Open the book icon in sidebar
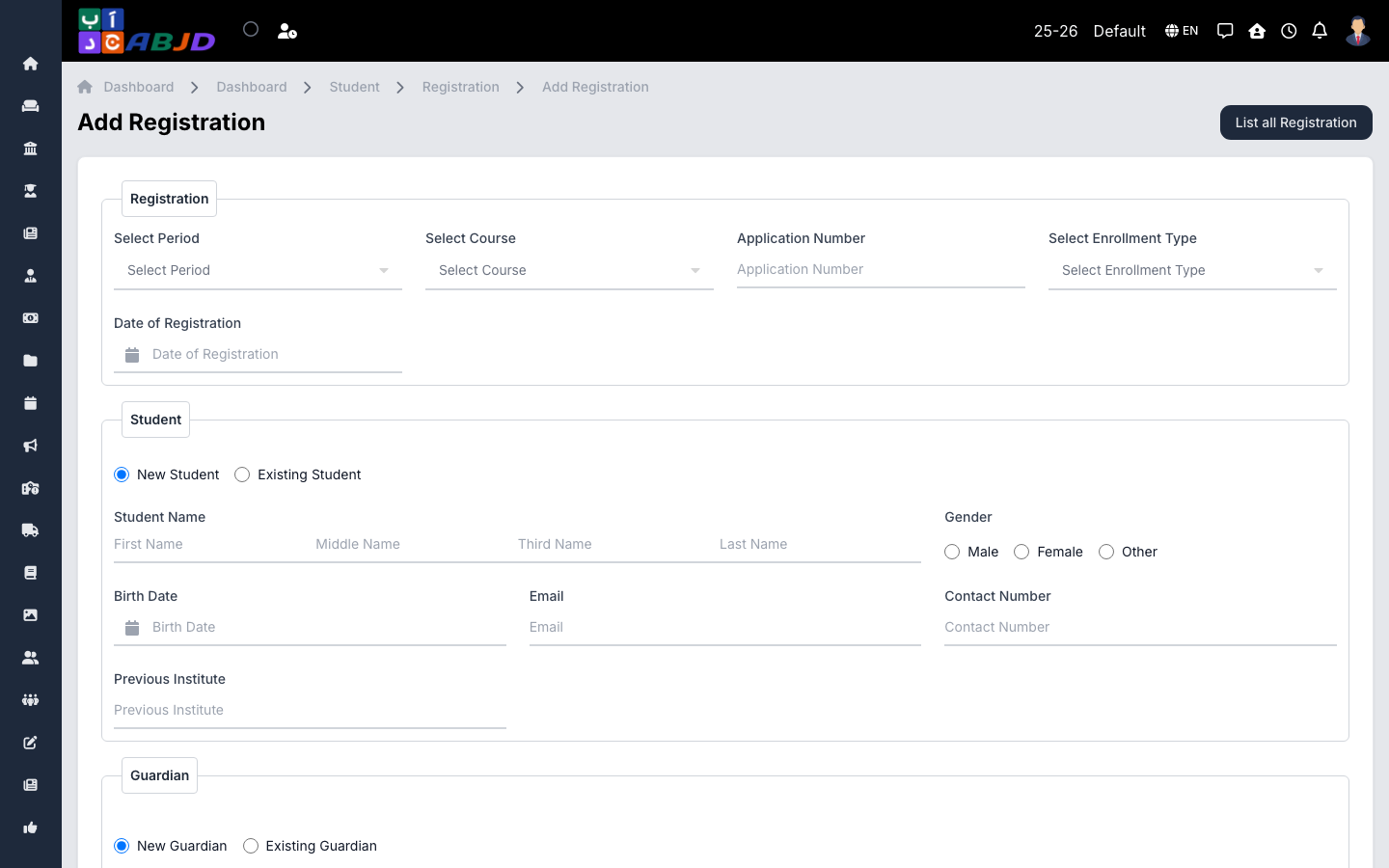The width and height of the screenshot is (1389, 868). tap(30, 573)
